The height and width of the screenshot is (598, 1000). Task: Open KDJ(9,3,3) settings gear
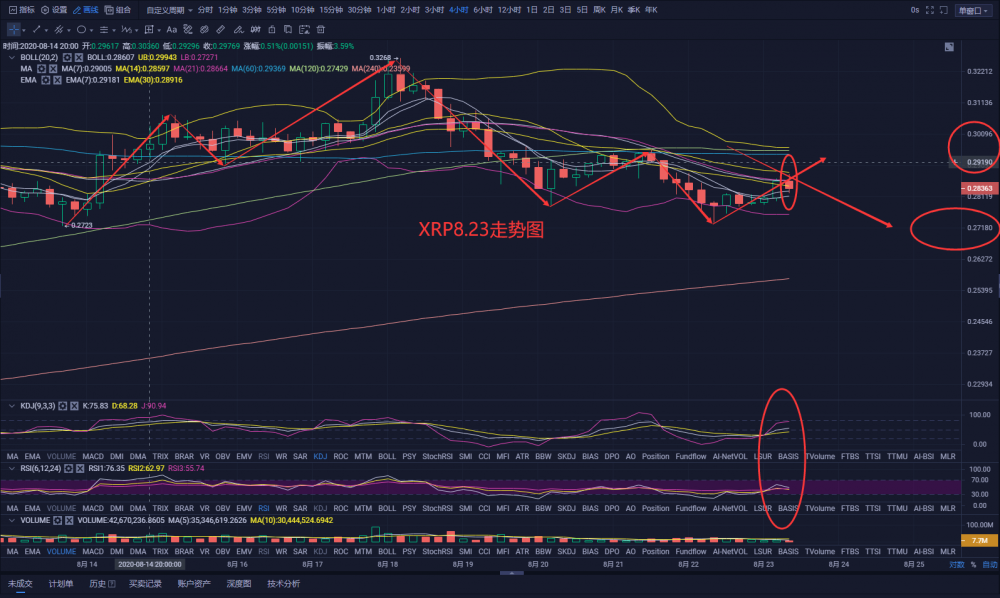point(62,406)
